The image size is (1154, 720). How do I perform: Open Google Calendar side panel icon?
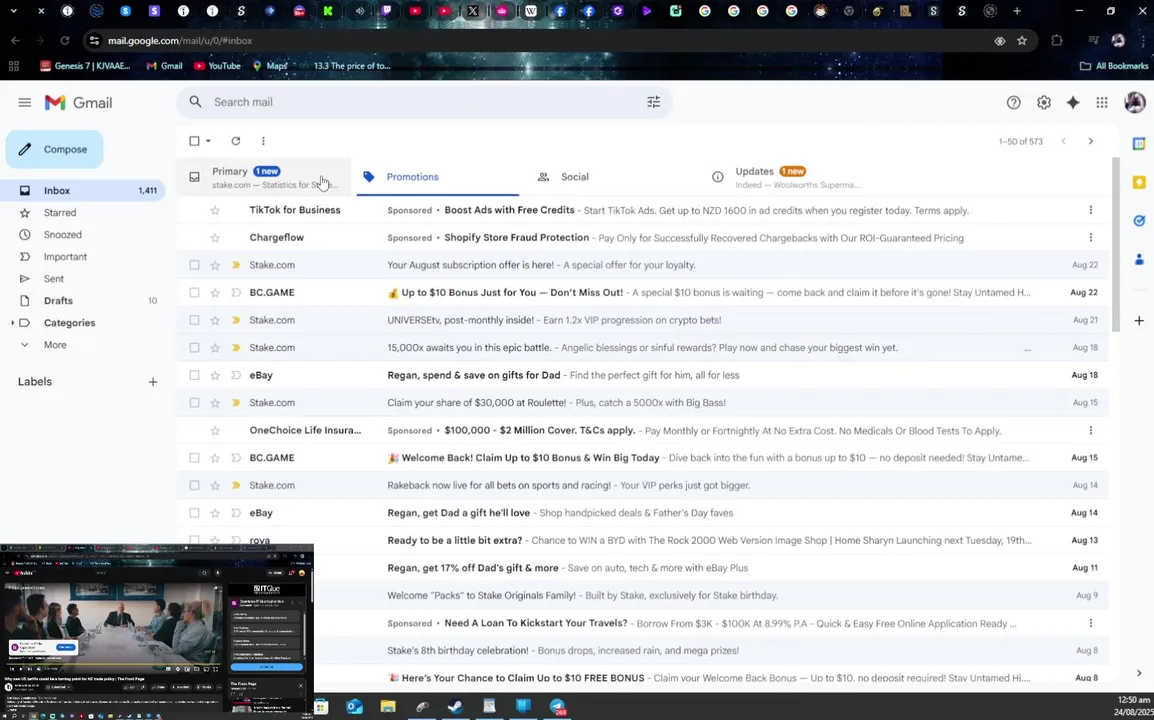tap(1139, 144)
